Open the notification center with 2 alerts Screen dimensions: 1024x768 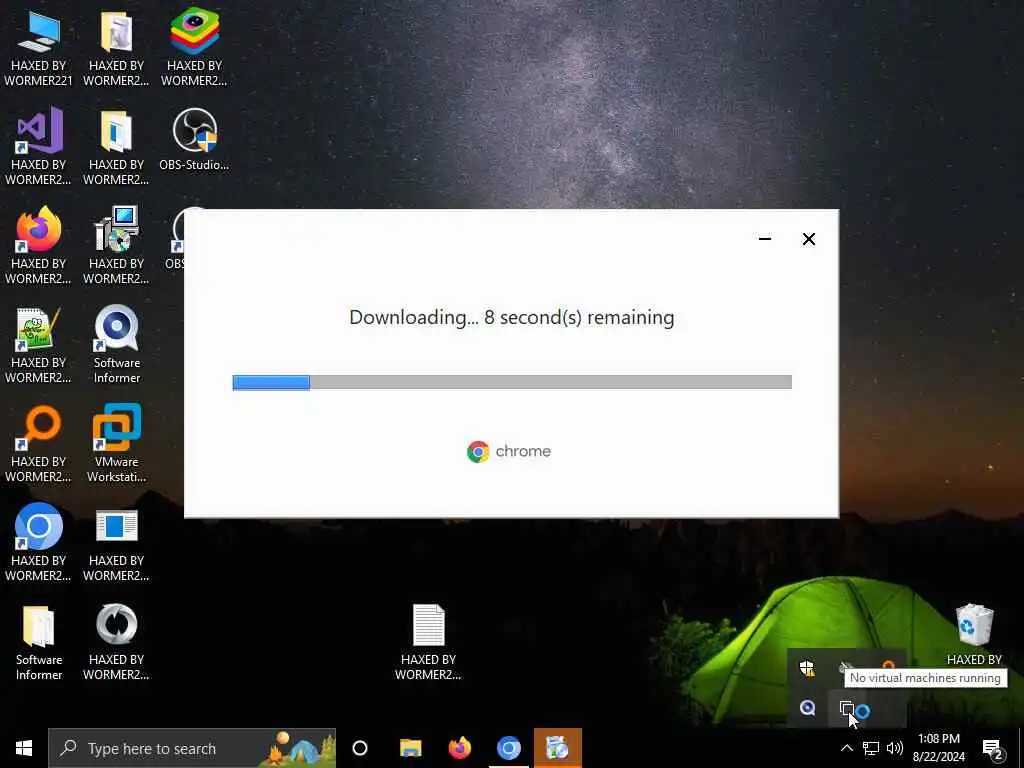click(x=993, y=748)
